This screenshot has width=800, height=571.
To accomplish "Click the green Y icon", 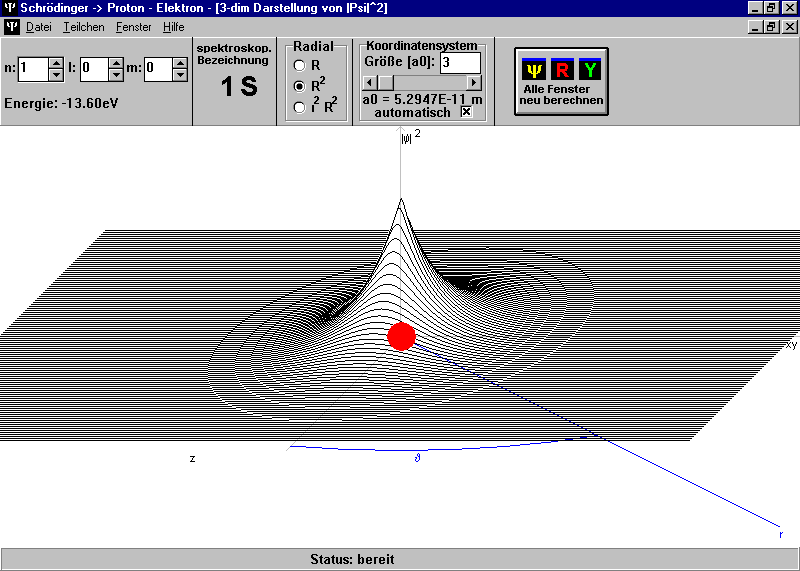I will 590,69.
